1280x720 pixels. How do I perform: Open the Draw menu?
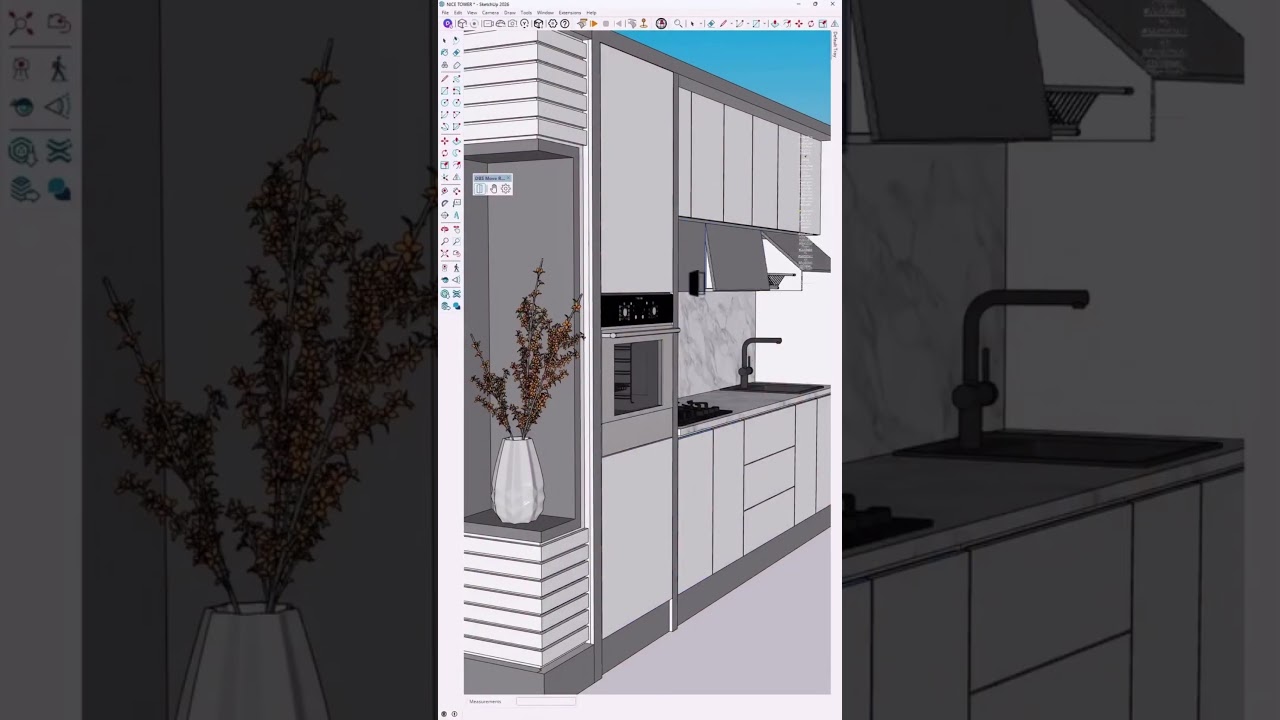coord(510,13)
